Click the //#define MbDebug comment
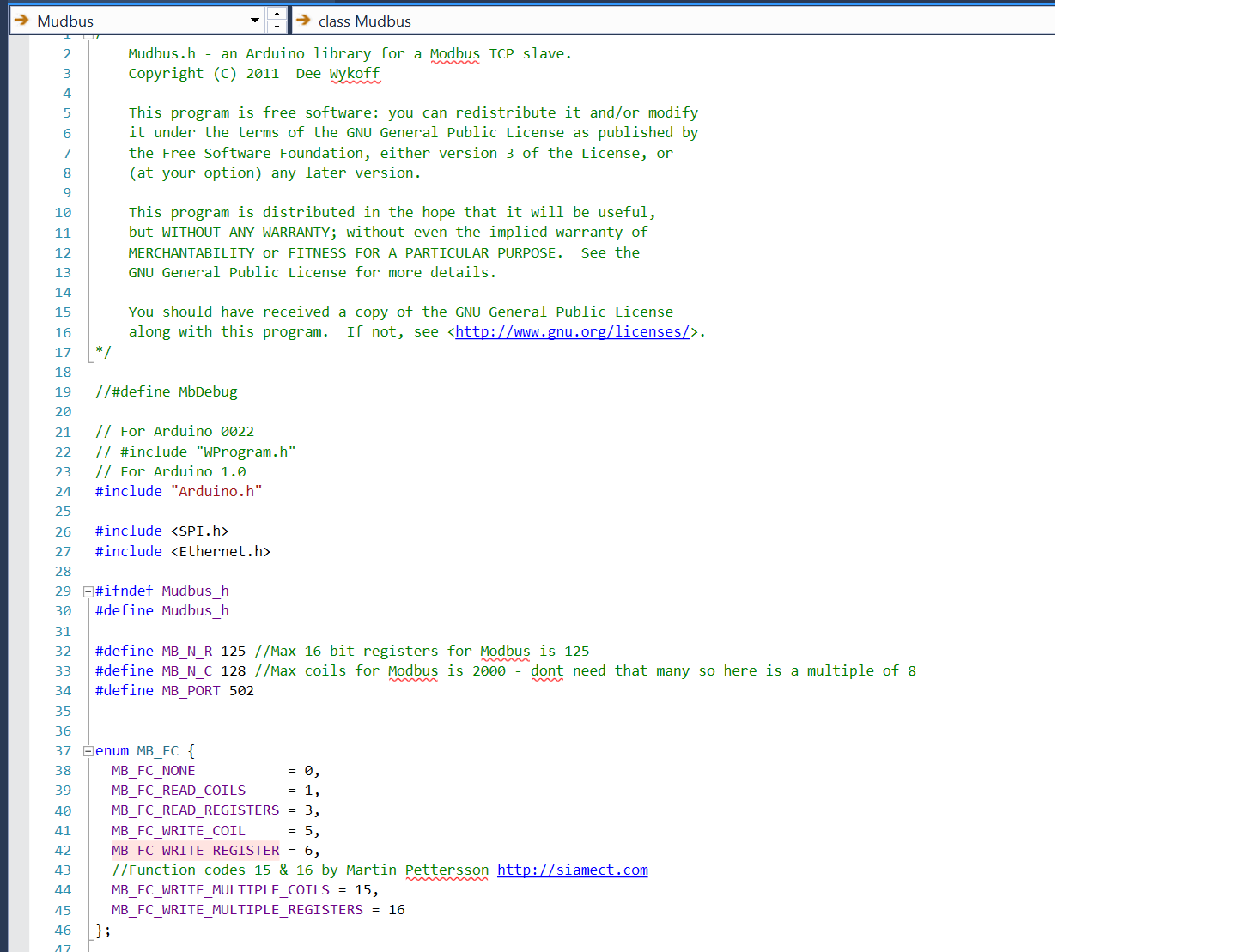The image size is (1240, 952). pos(166,391)
